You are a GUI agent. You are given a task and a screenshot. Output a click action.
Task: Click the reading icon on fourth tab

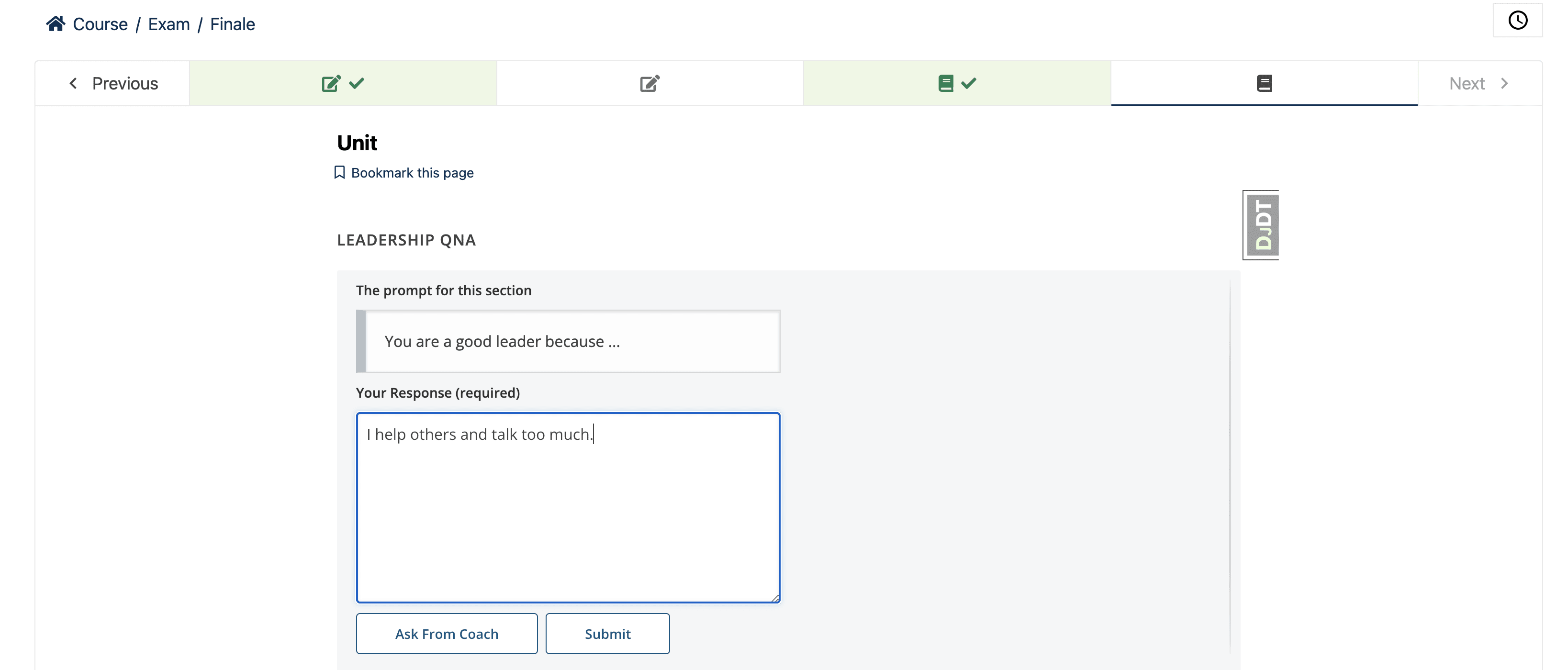[1264, 83]
